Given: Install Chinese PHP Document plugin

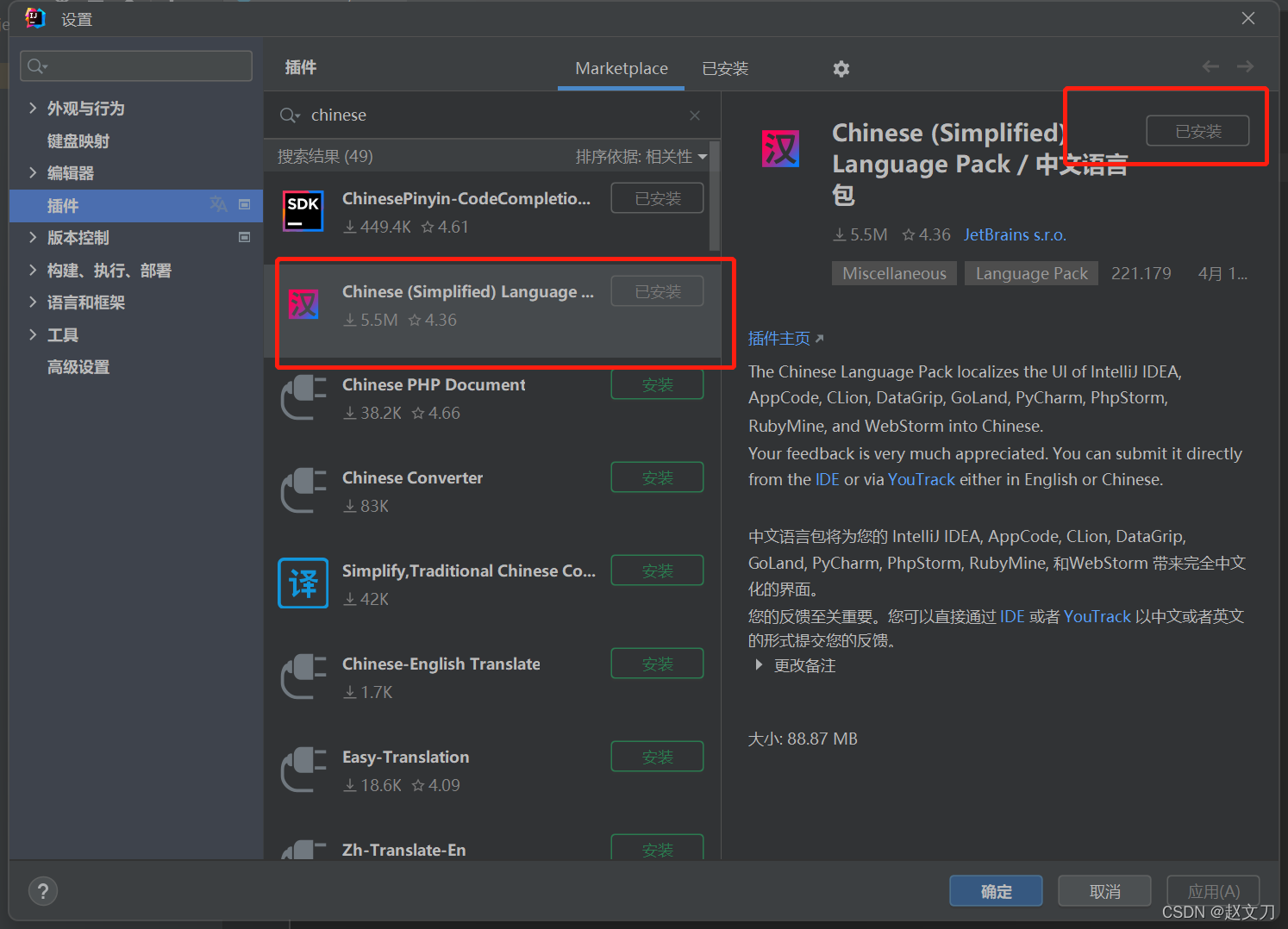Looking at the screenshot, I should click(x=657, y=384).
